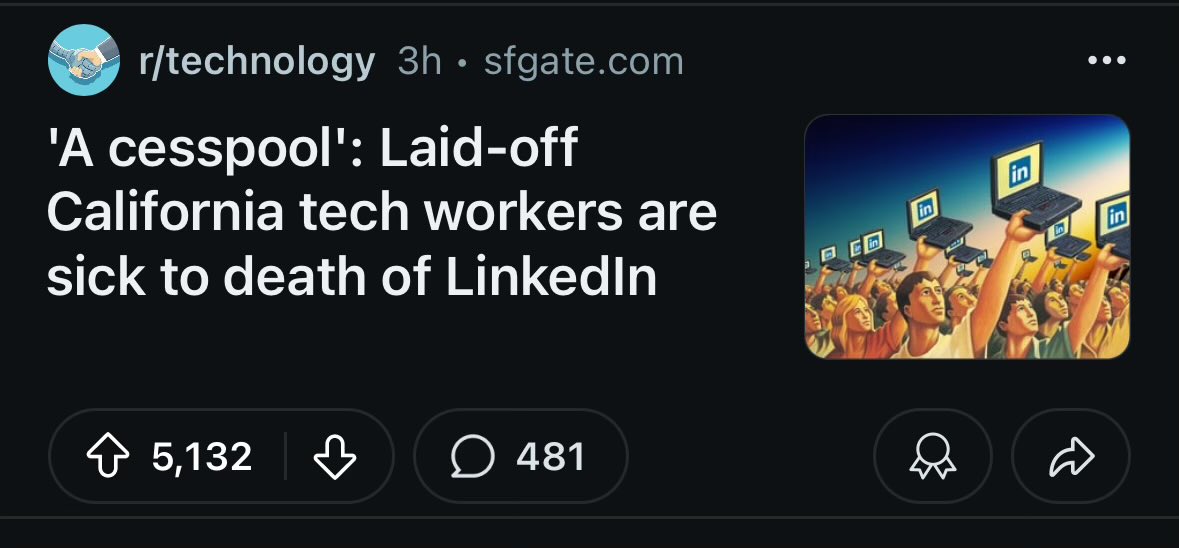Viewport: 1179px width, 548px height.
Task: Visit the r/technology subreddit name
Action: point(257,62)
